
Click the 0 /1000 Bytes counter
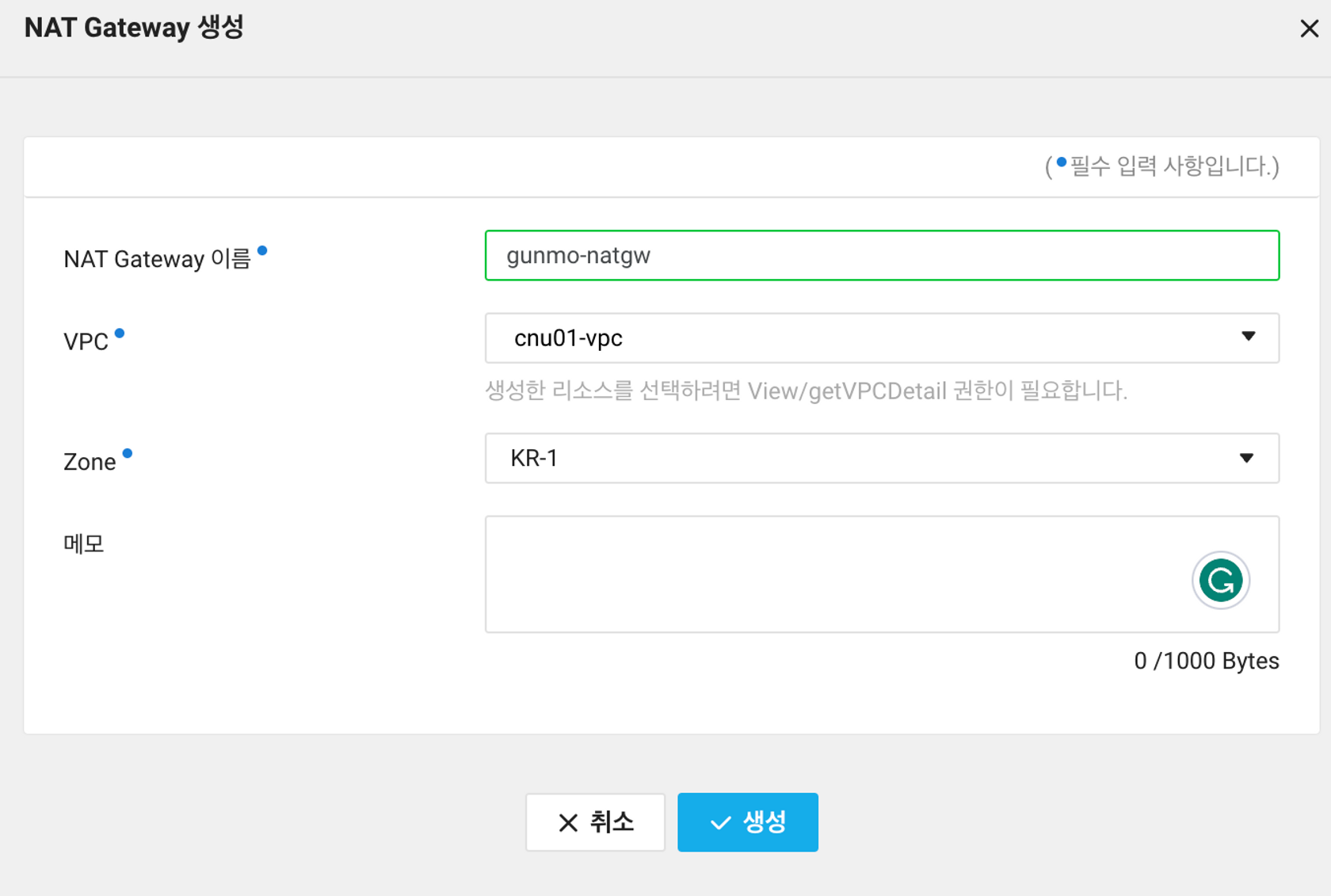coord(1206,661)
